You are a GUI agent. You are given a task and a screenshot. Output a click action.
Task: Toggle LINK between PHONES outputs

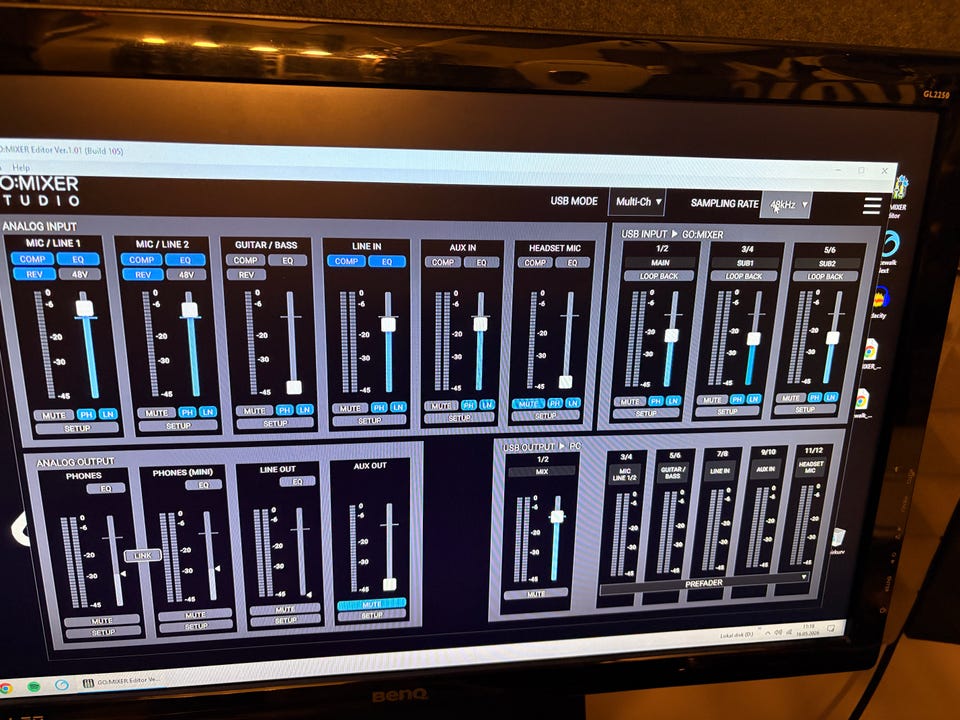pos(143,555)
